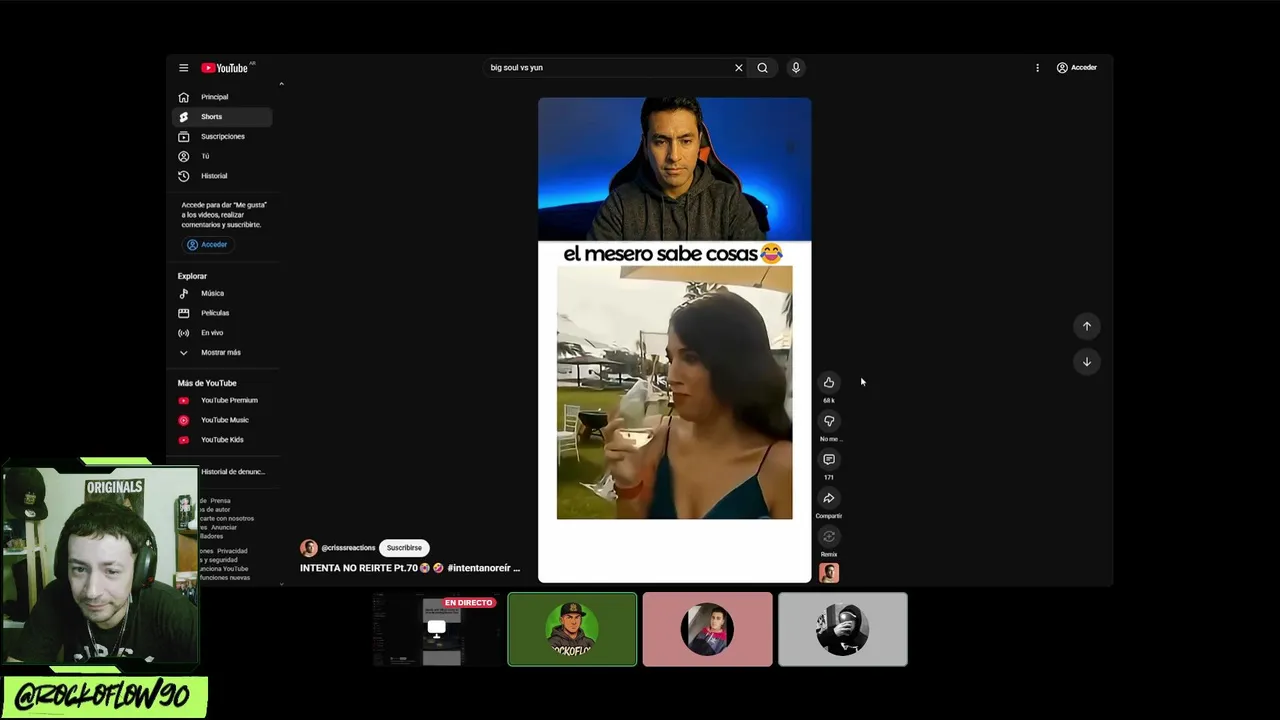This screenshot has height=720, width=1280.
Task: Select the EN DIRECTO thumbnail
Action: (437, 629)
